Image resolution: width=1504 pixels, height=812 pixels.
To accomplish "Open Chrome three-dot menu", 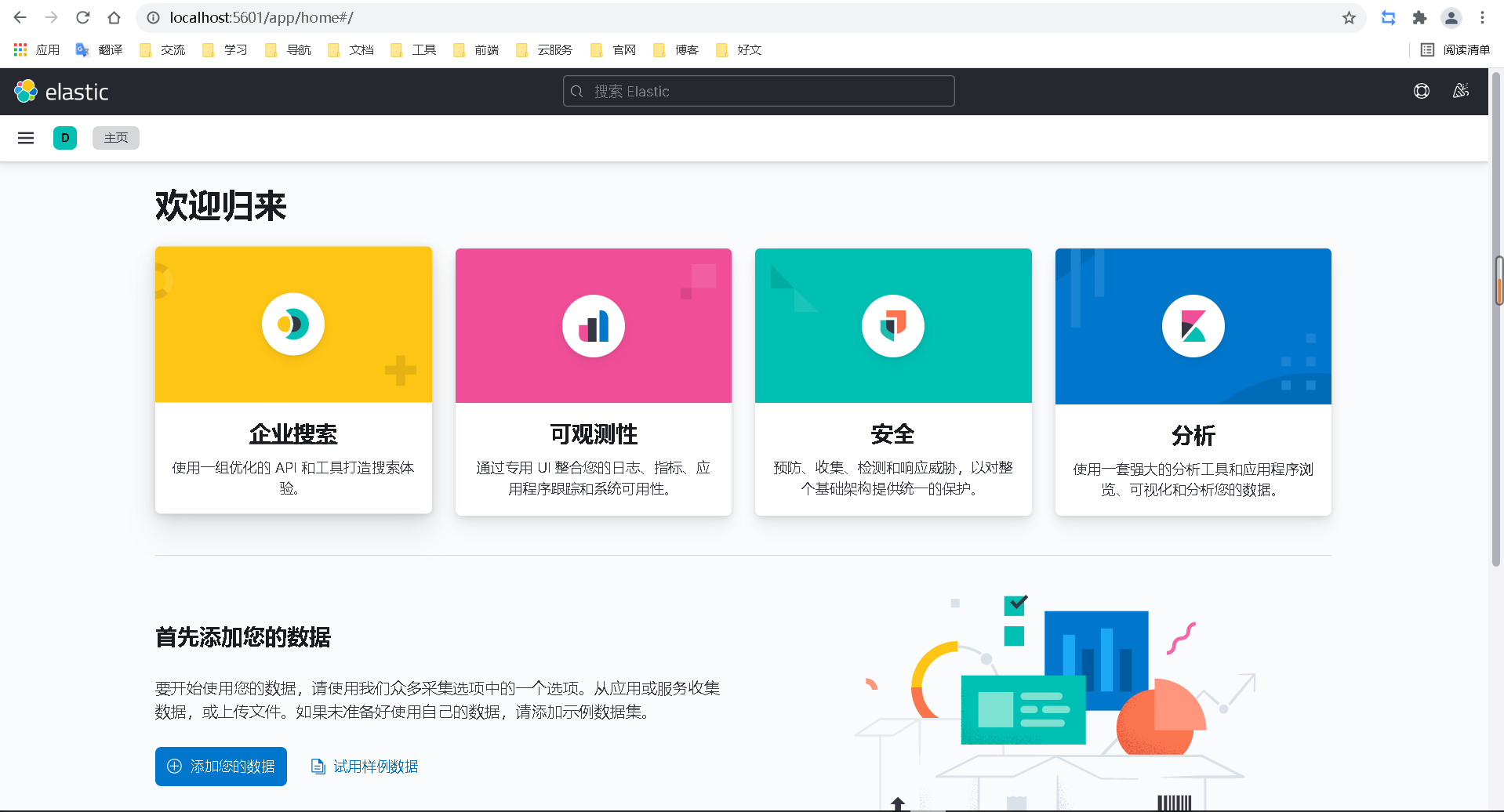I will (x=1482, y=17).
